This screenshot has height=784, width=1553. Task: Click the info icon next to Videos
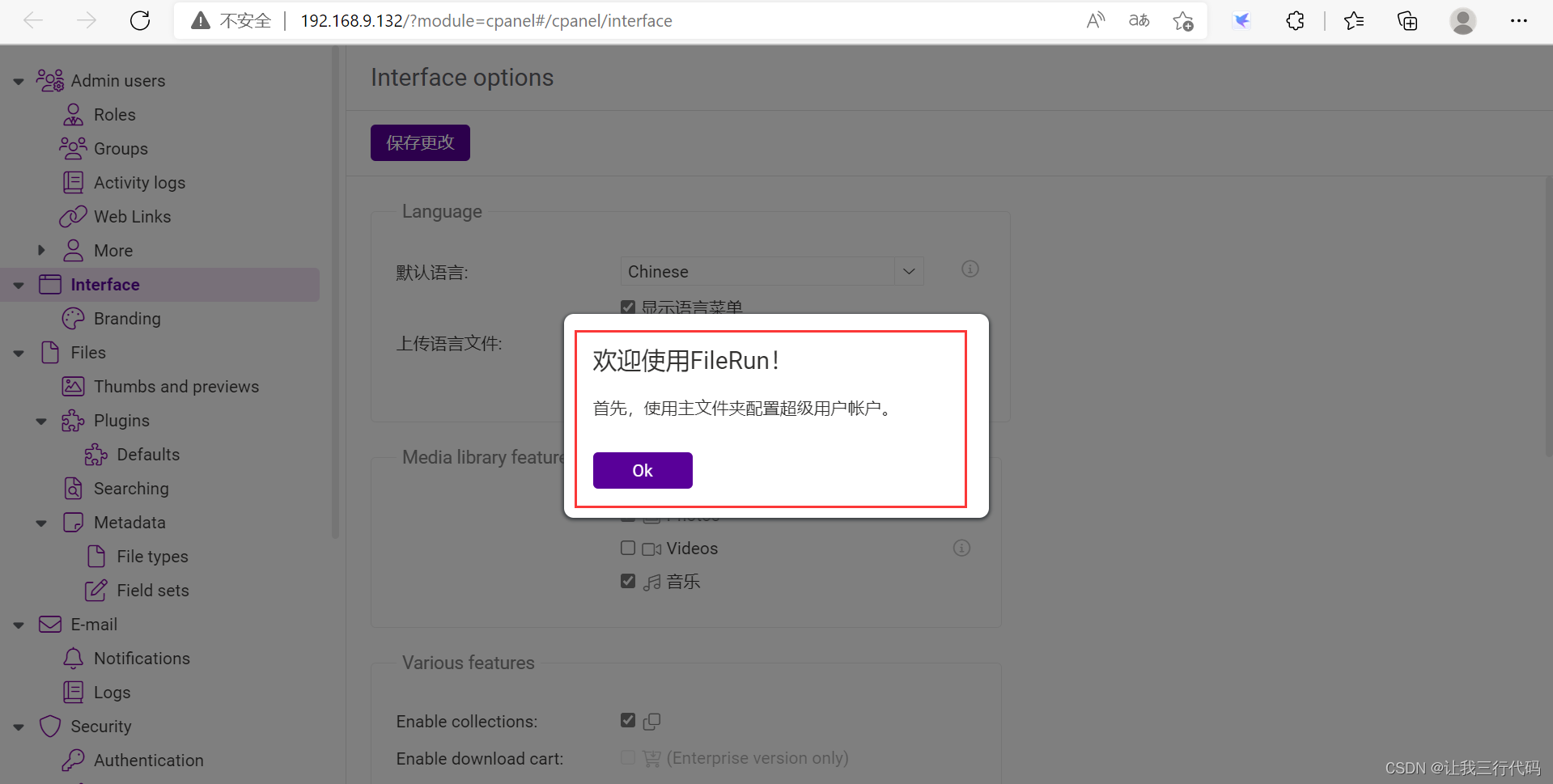tap(961, 548)
